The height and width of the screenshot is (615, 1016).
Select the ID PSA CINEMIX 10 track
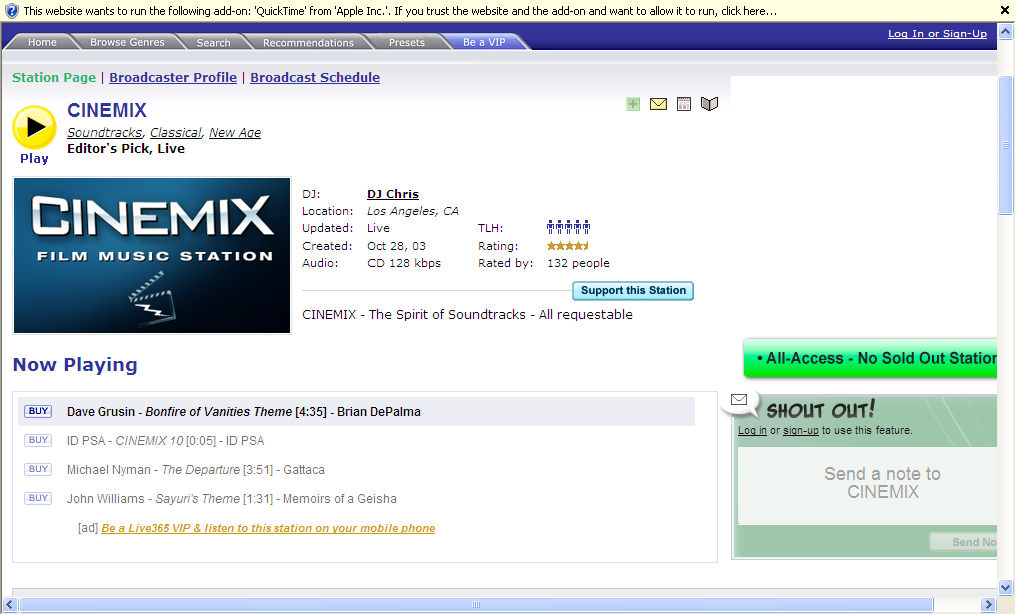(x=165, y=441)
